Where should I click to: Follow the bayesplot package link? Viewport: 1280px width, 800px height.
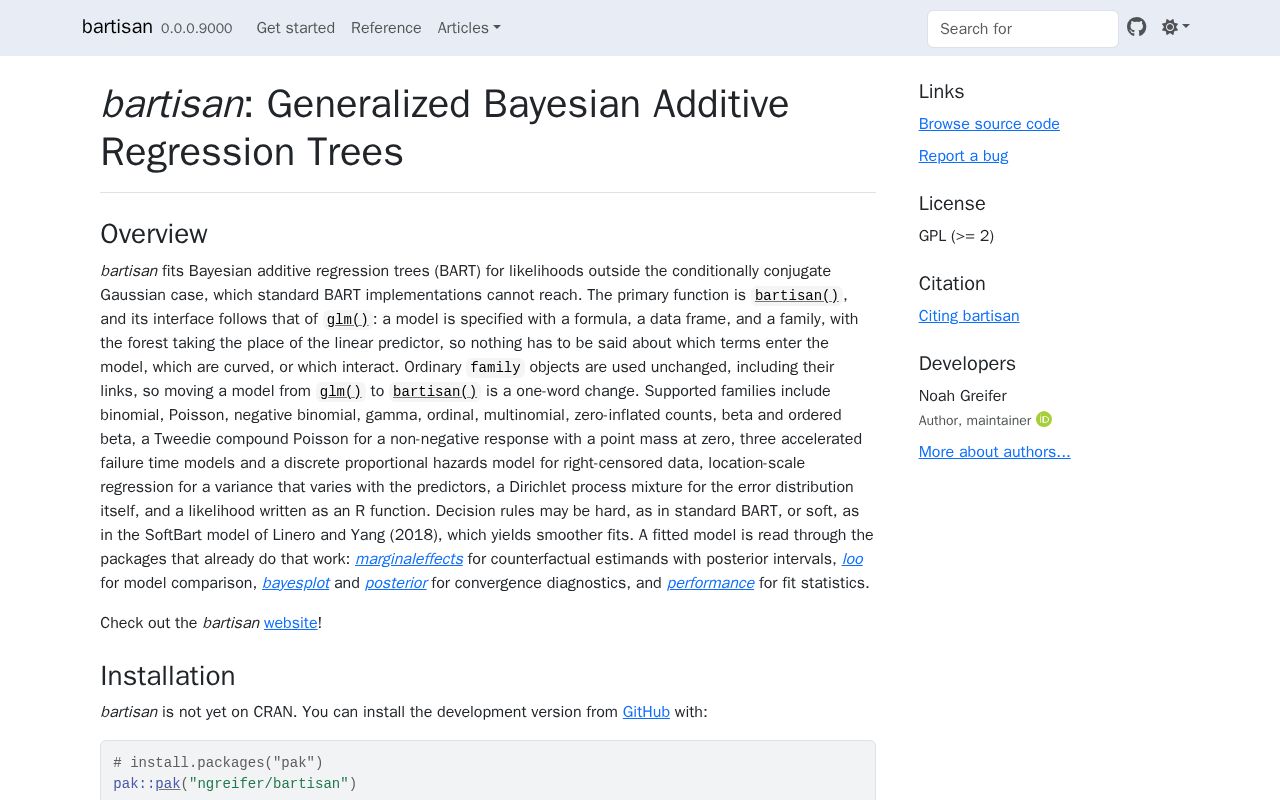click(x=295, y=583)
